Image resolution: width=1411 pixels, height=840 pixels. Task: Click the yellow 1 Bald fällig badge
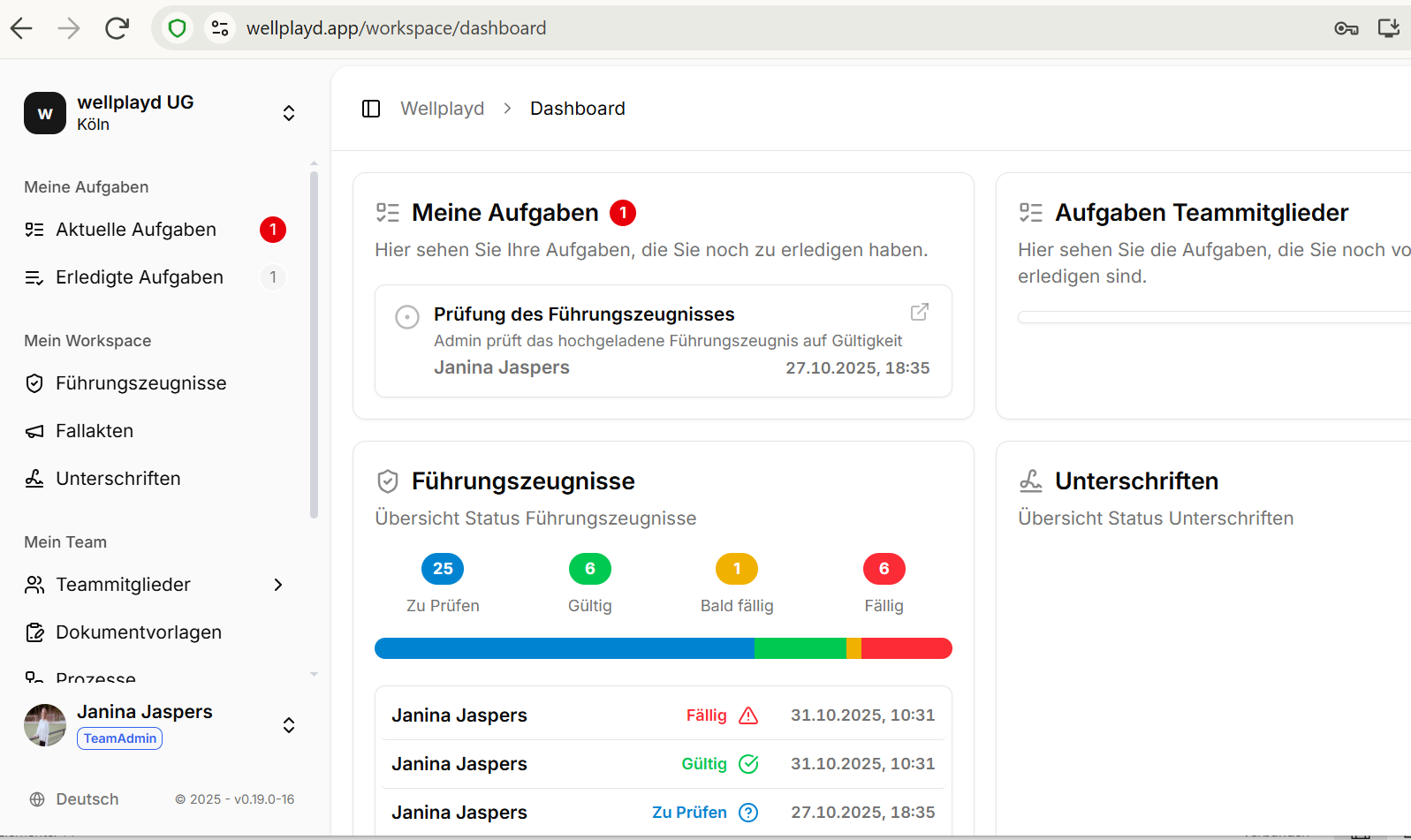tap(737, 569)
